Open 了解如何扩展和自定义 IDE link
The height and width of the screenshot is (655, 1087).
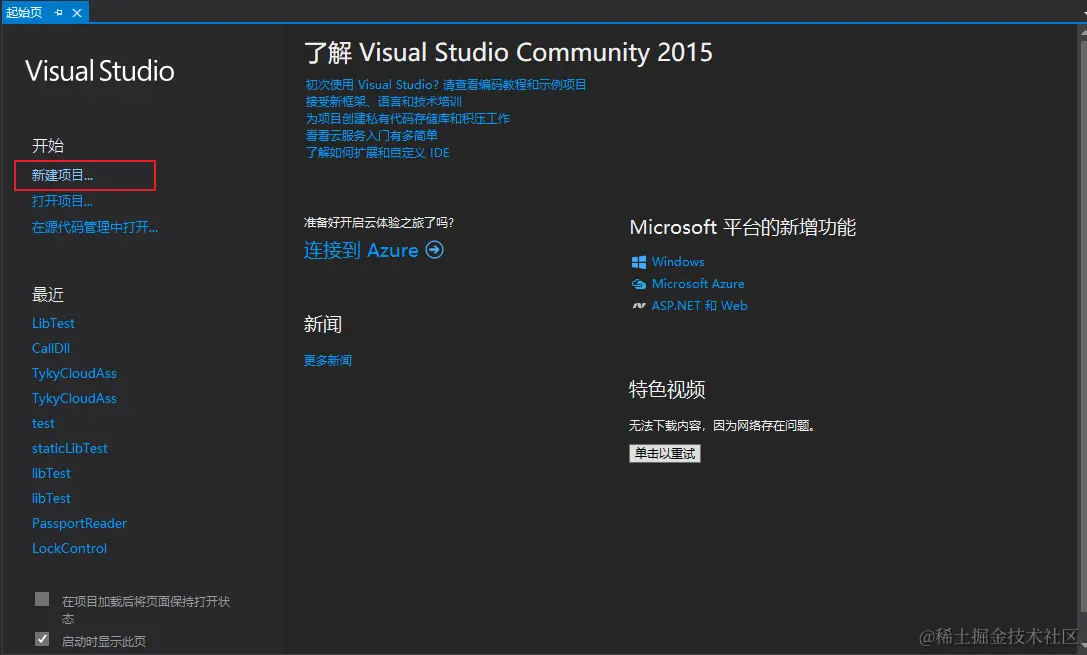(x=378, y=152)
